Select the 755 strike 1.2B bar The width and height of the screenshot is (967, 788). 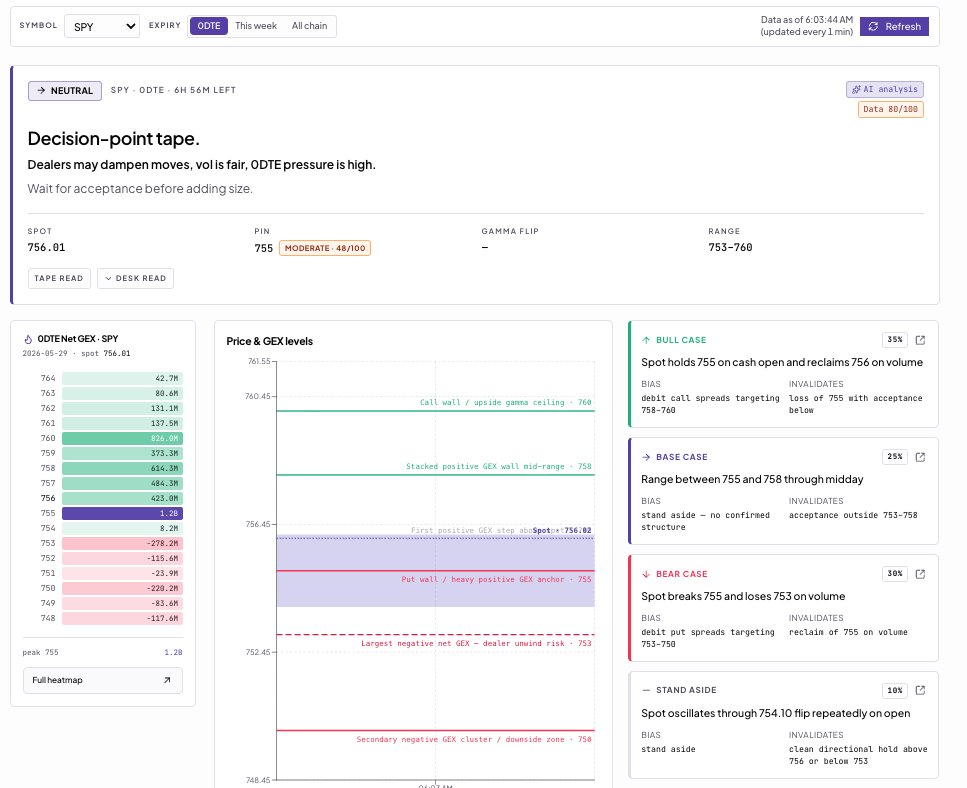pyautogui.click(x=122, y=513)
